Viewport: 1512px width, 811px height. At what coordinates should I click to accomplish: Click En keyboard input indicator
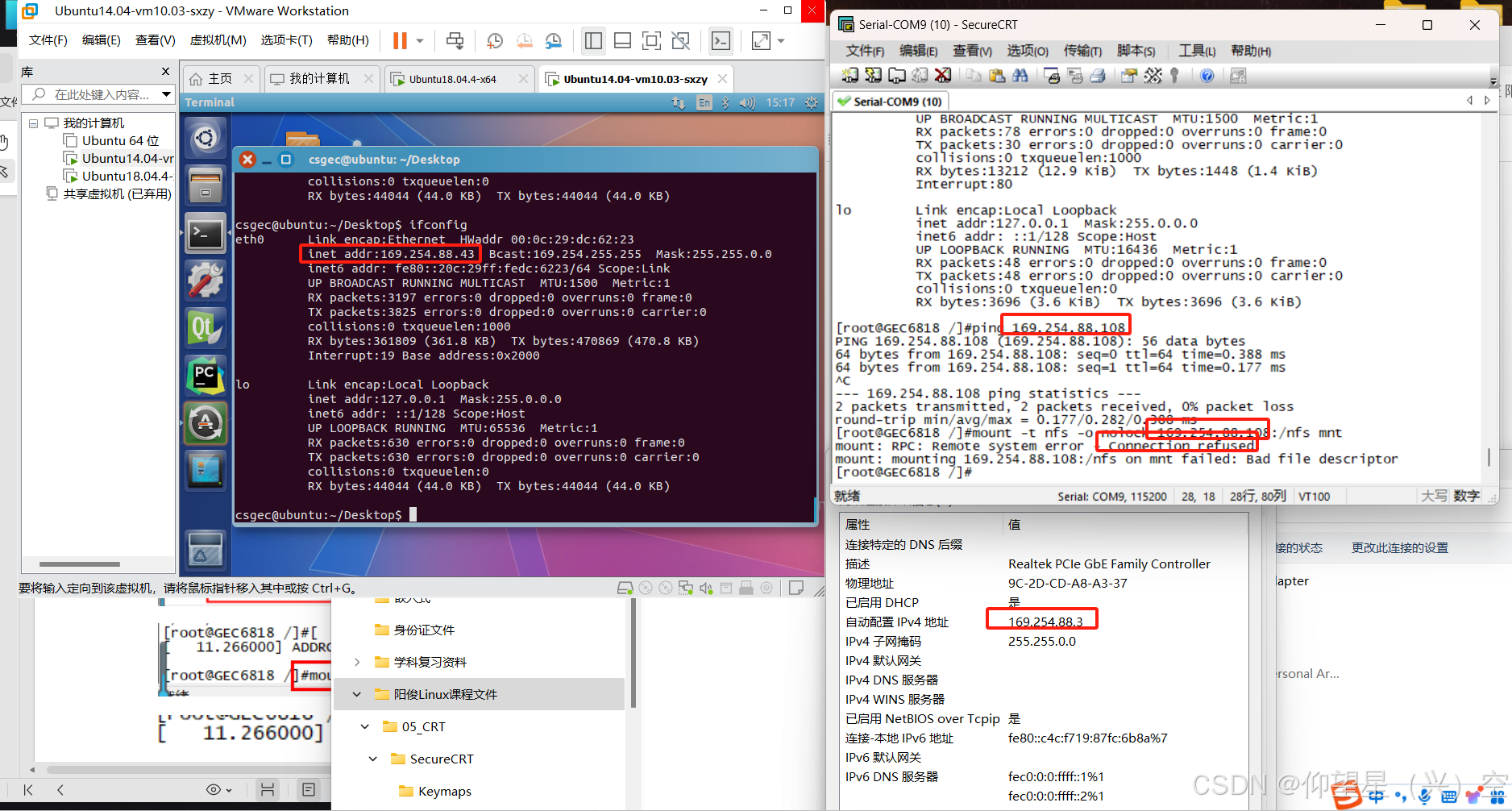tap(704, 102)
